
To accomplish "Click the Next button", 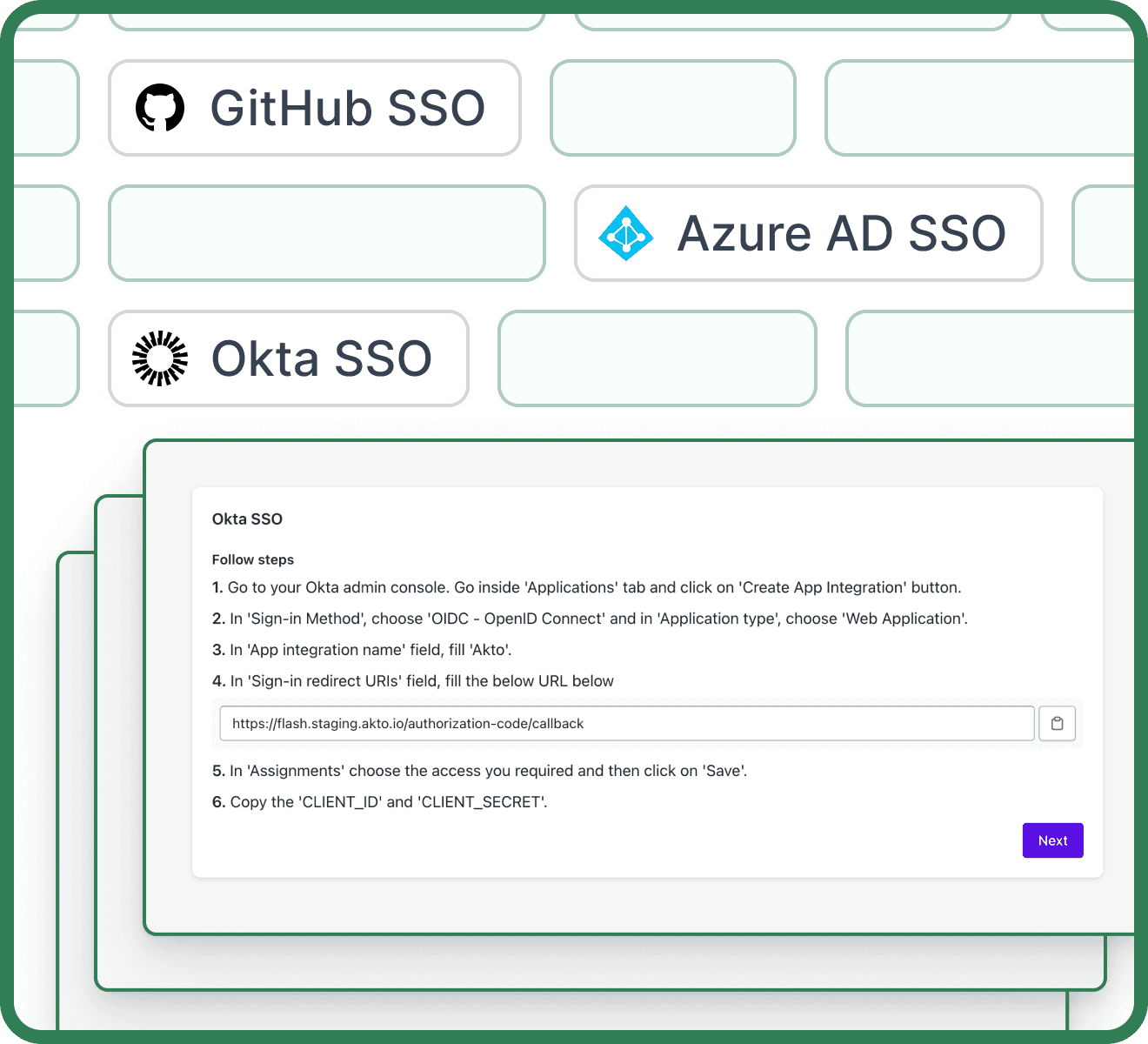I will pos(1052,840).
